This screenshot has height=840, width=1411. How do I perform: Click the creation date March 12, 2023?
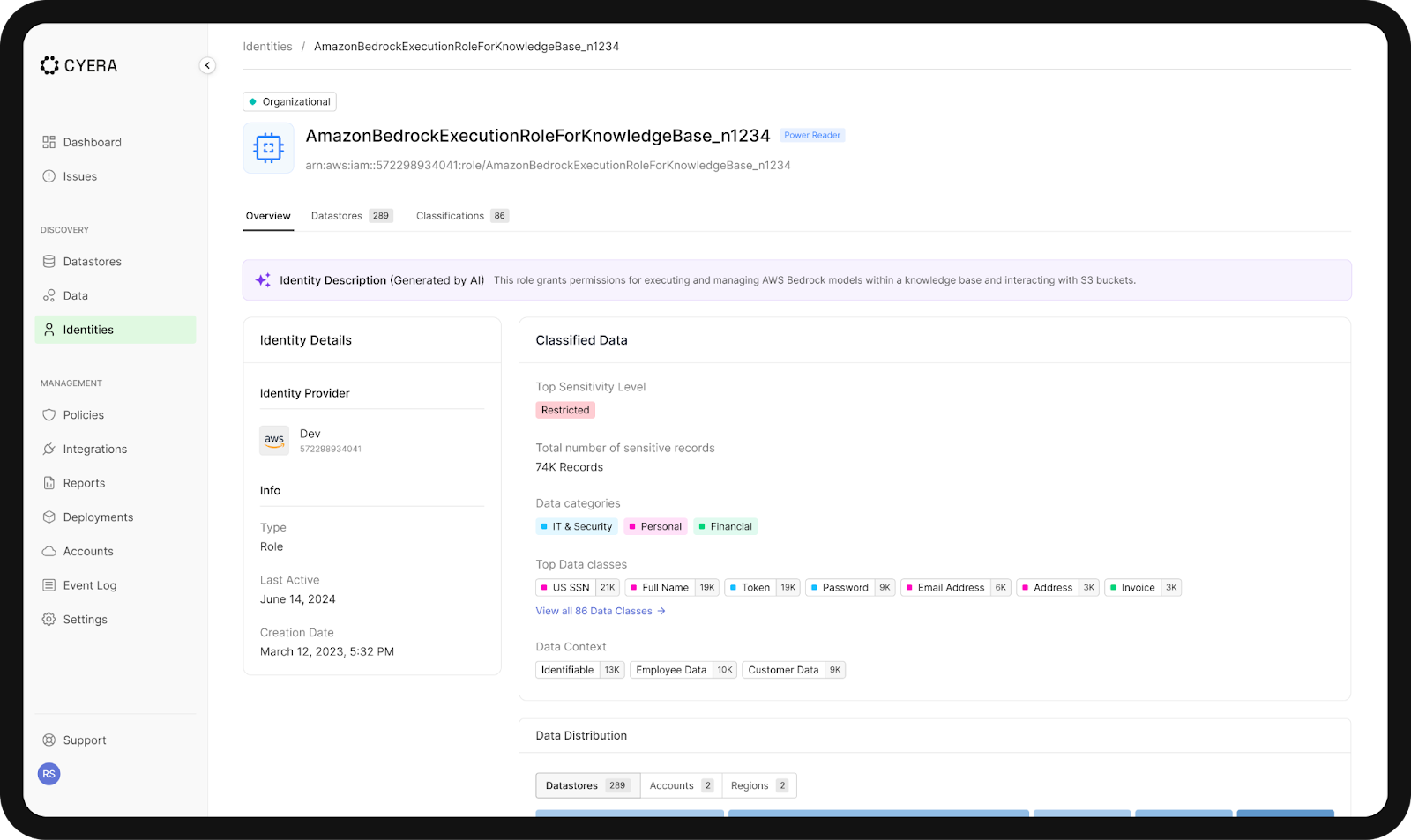(x=327, y=652)
